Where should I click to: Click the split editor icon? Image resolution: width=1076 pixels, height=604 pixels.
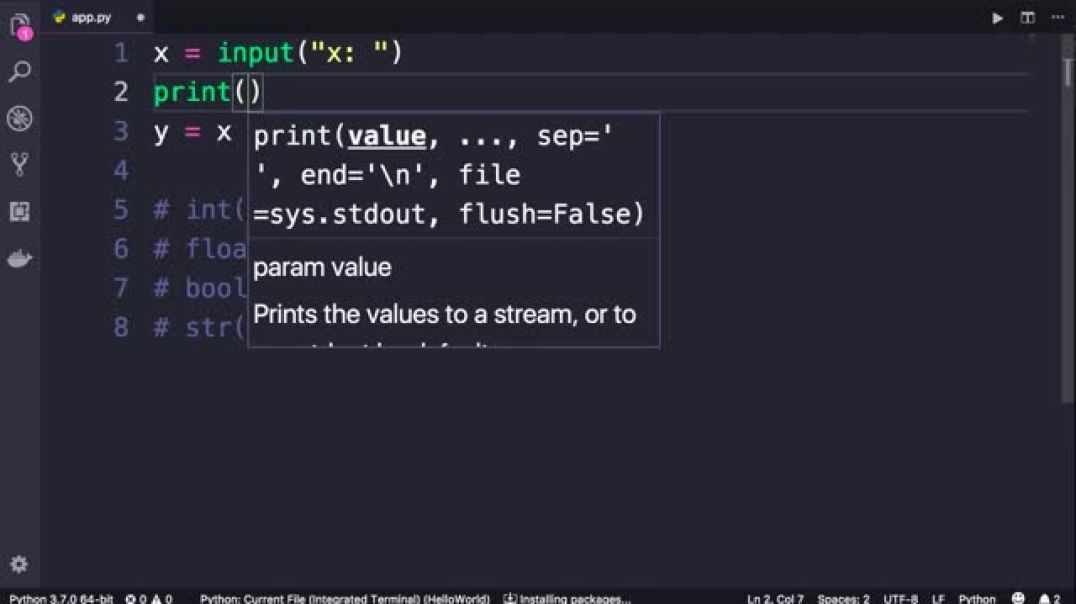[x=1027, y=17]
